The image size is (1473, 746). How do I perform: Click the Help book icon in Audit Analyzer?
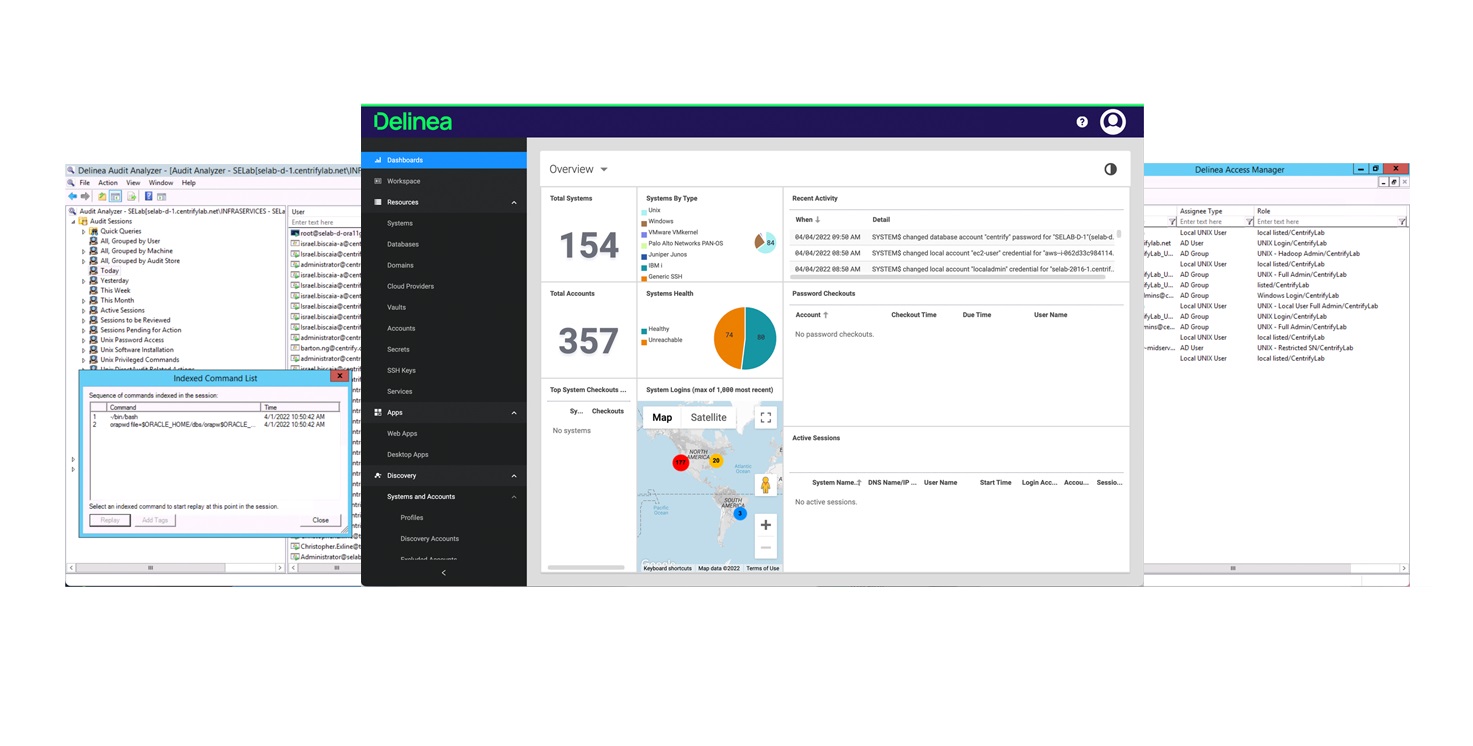point(149,196)
